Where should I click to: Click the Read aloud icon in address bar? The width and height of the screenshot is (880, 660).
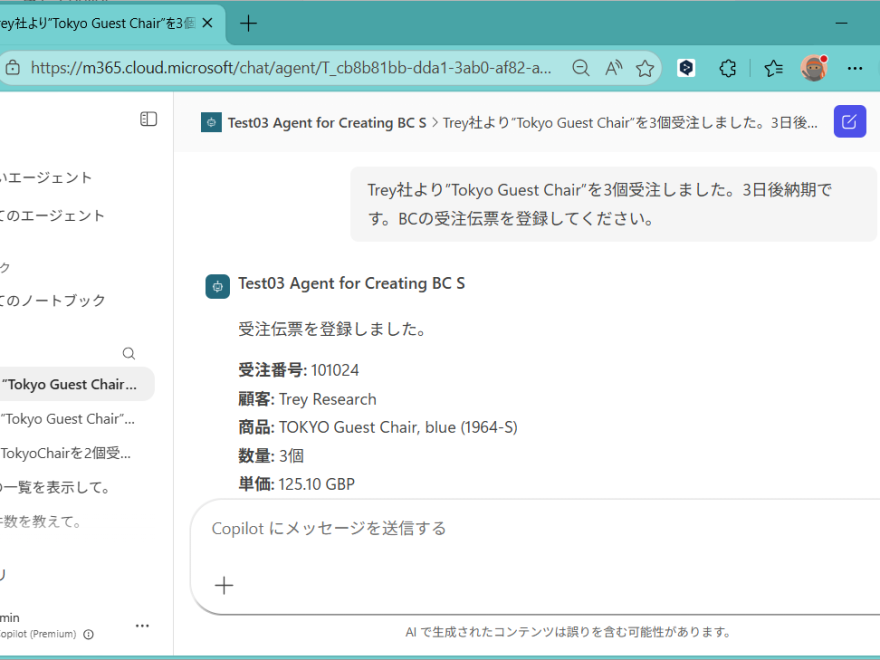[x=613, y=68]
